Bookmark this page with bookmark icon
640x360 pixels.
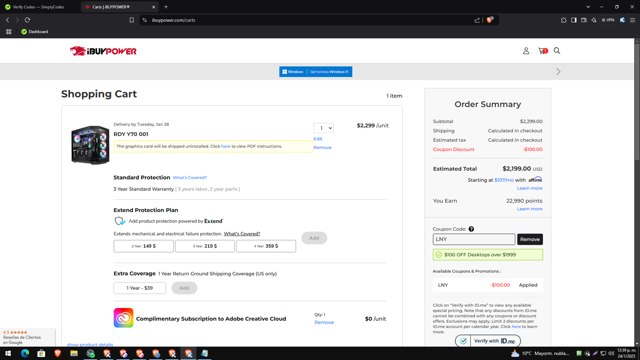(131, 20)
